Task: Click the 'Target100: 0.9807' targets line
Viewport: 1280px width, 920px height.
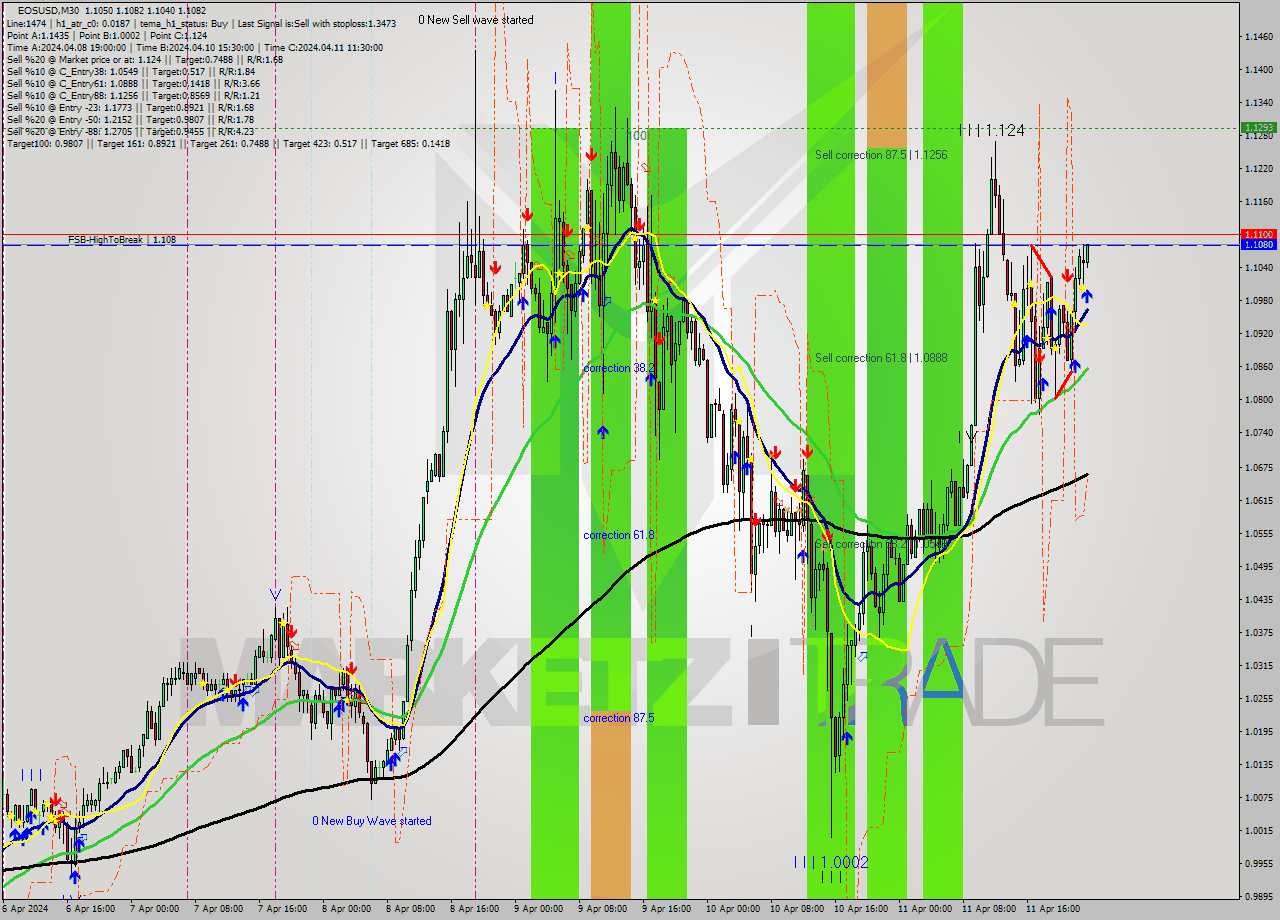Action: [228, 143]
